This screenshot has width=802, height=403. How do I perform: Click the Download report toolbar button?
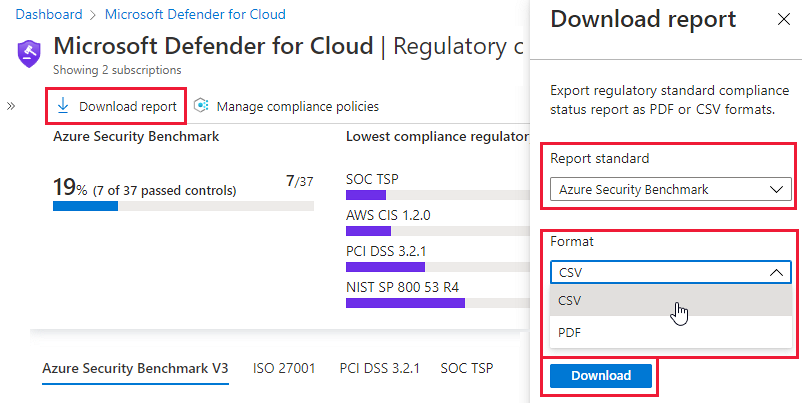[x=117, y=106]
